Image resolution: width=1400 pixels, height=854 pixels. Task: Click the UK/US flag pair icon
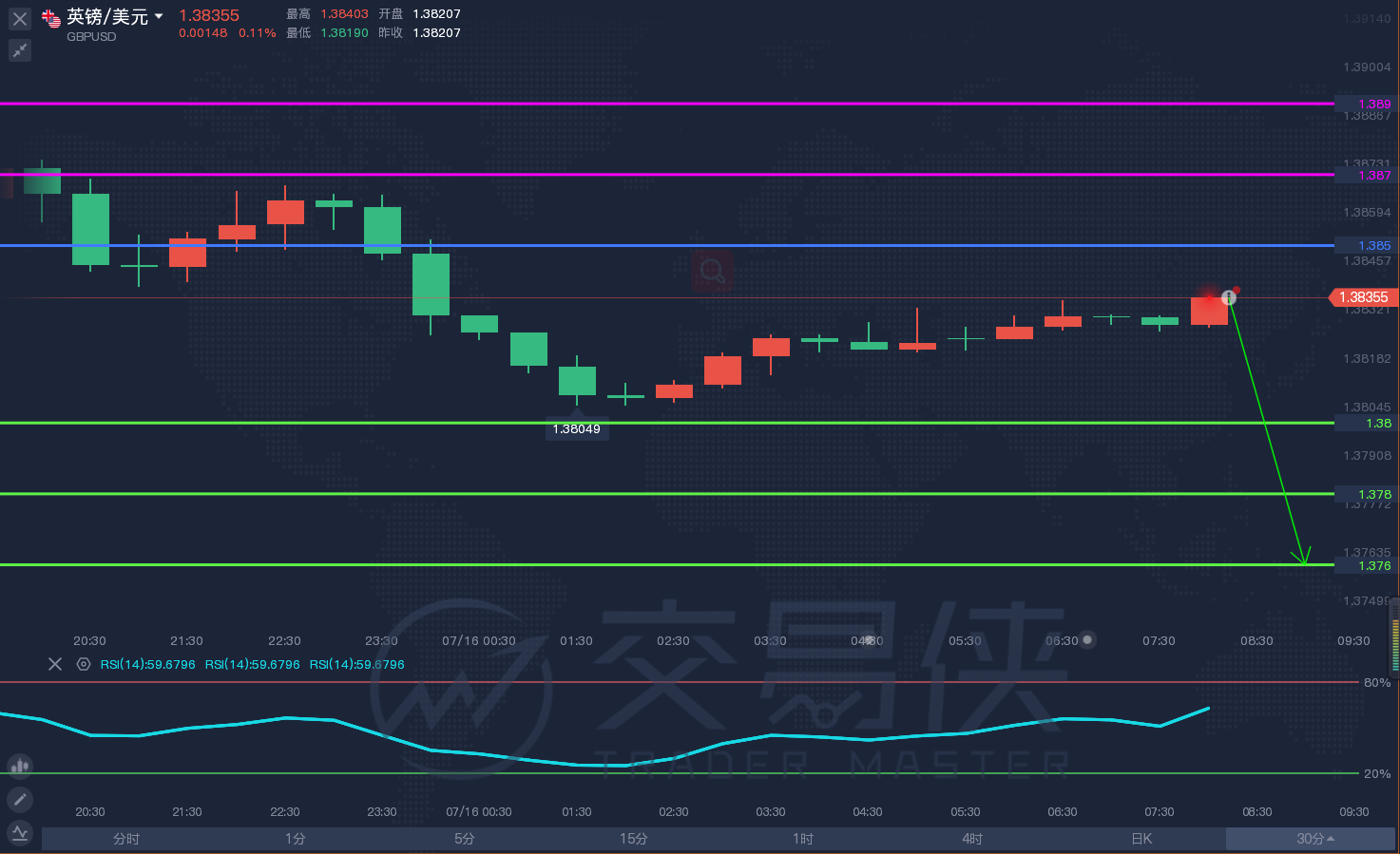pos(51,18)
